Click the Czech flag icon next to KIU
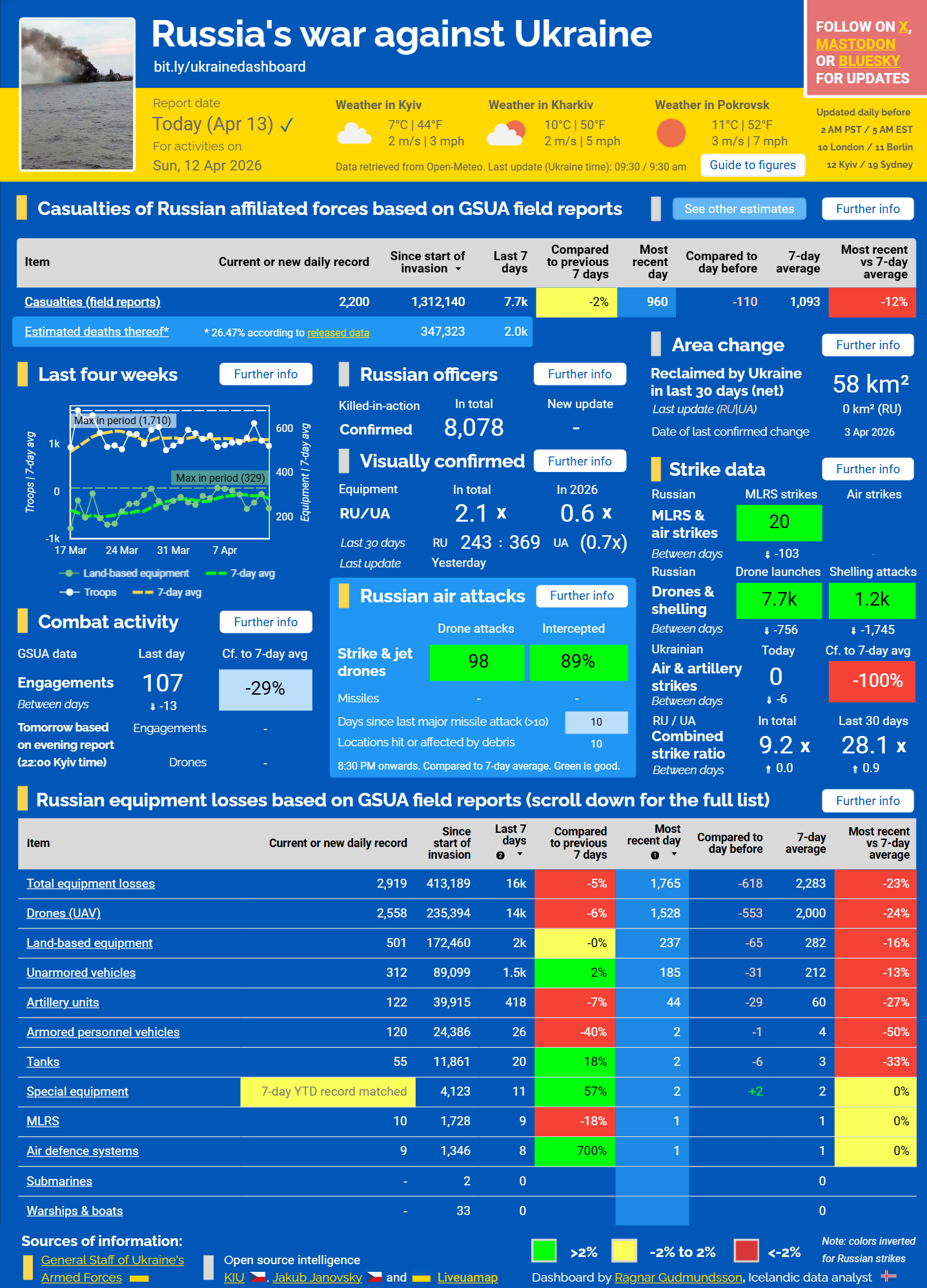The height and width of the screenshot is (1288, 927). [x=258, y=1277]
